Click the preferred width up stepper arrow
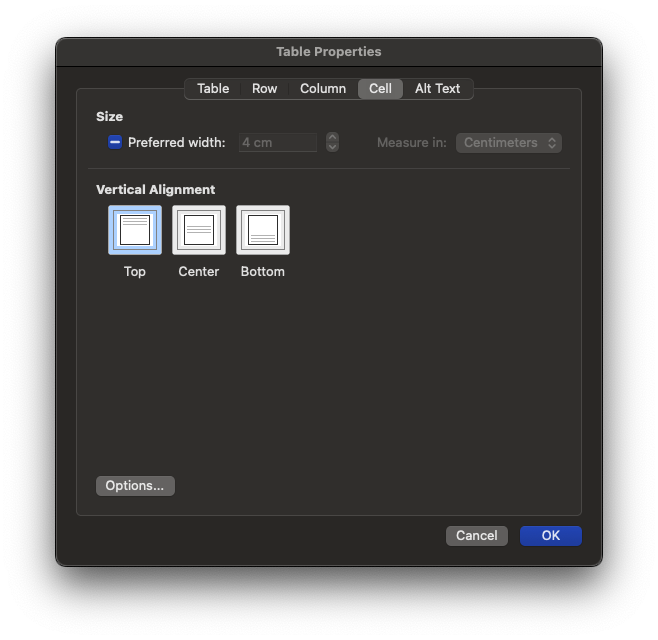The image size is (658, 640). [332, 138]
